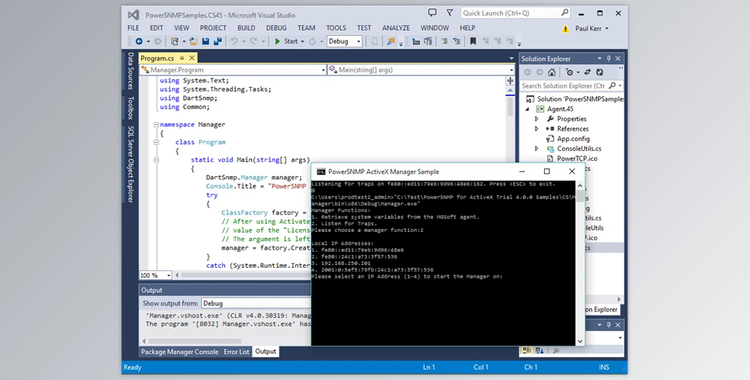Screen dimensions: 750x380
Task: Collapse the class Program code block
Action: click(156, 142)
